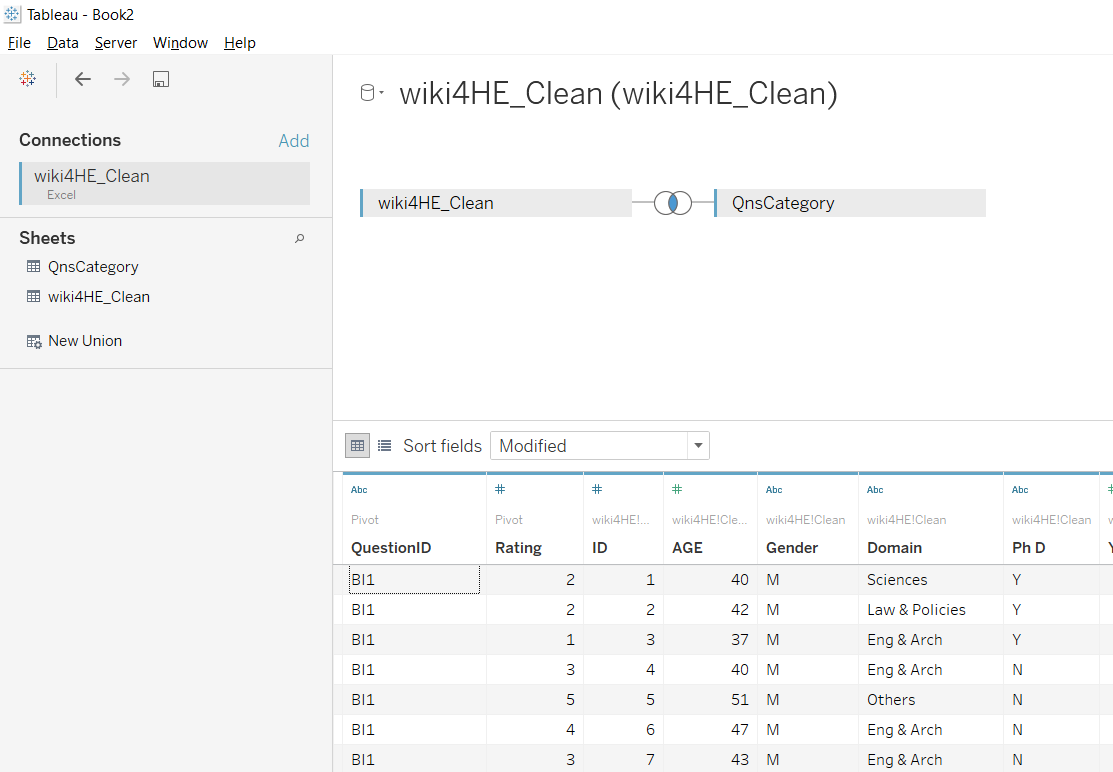Search sheets with the magnifier icon

click(300, 238)
